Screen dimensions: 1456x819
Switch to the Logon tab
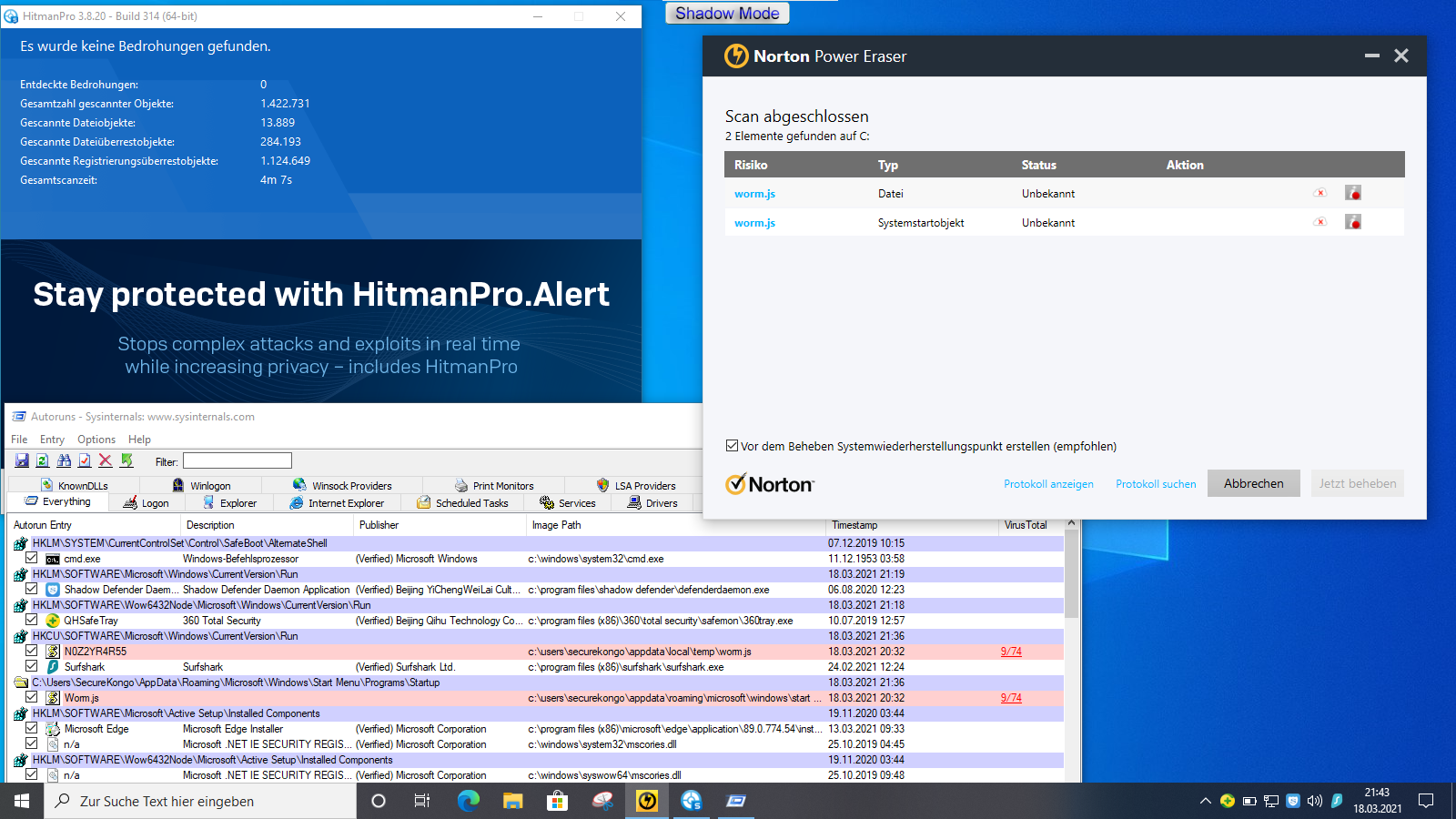pos(147,503)
